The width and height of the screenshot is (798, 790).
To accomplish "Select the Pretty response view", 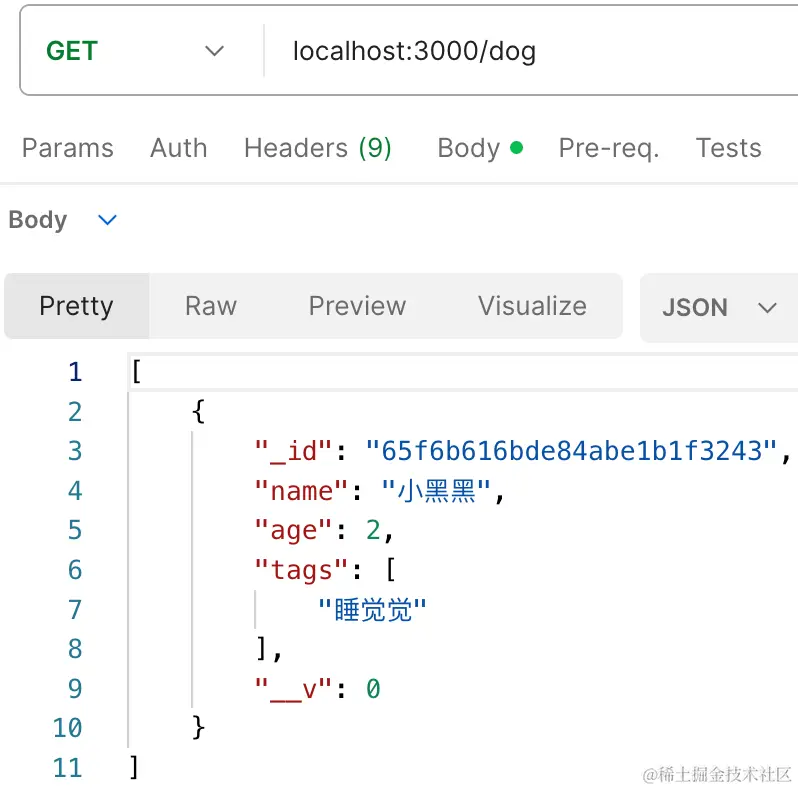I will (76, 306).
